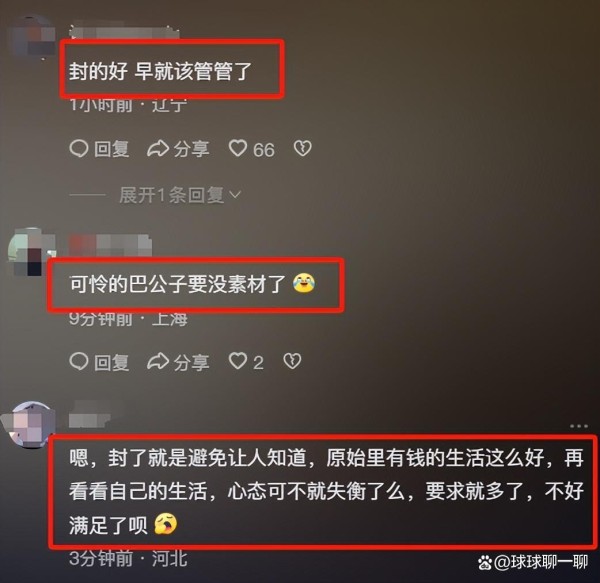Click the chevron next to 展开1条回复

(235, 195)
